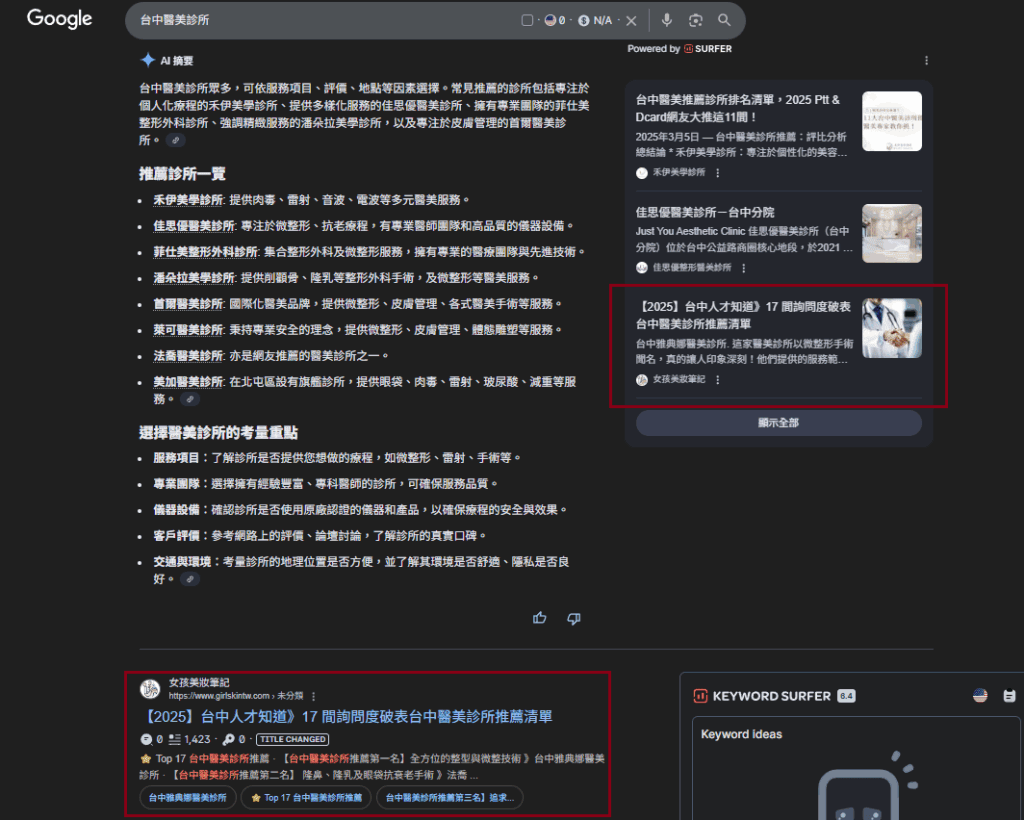Image resolution: width=1024 pixels, height=820 pixels.
Task: Open sitelink chip Top 17 台中醫美診所推薦
Action: click(x=306, y=798)
